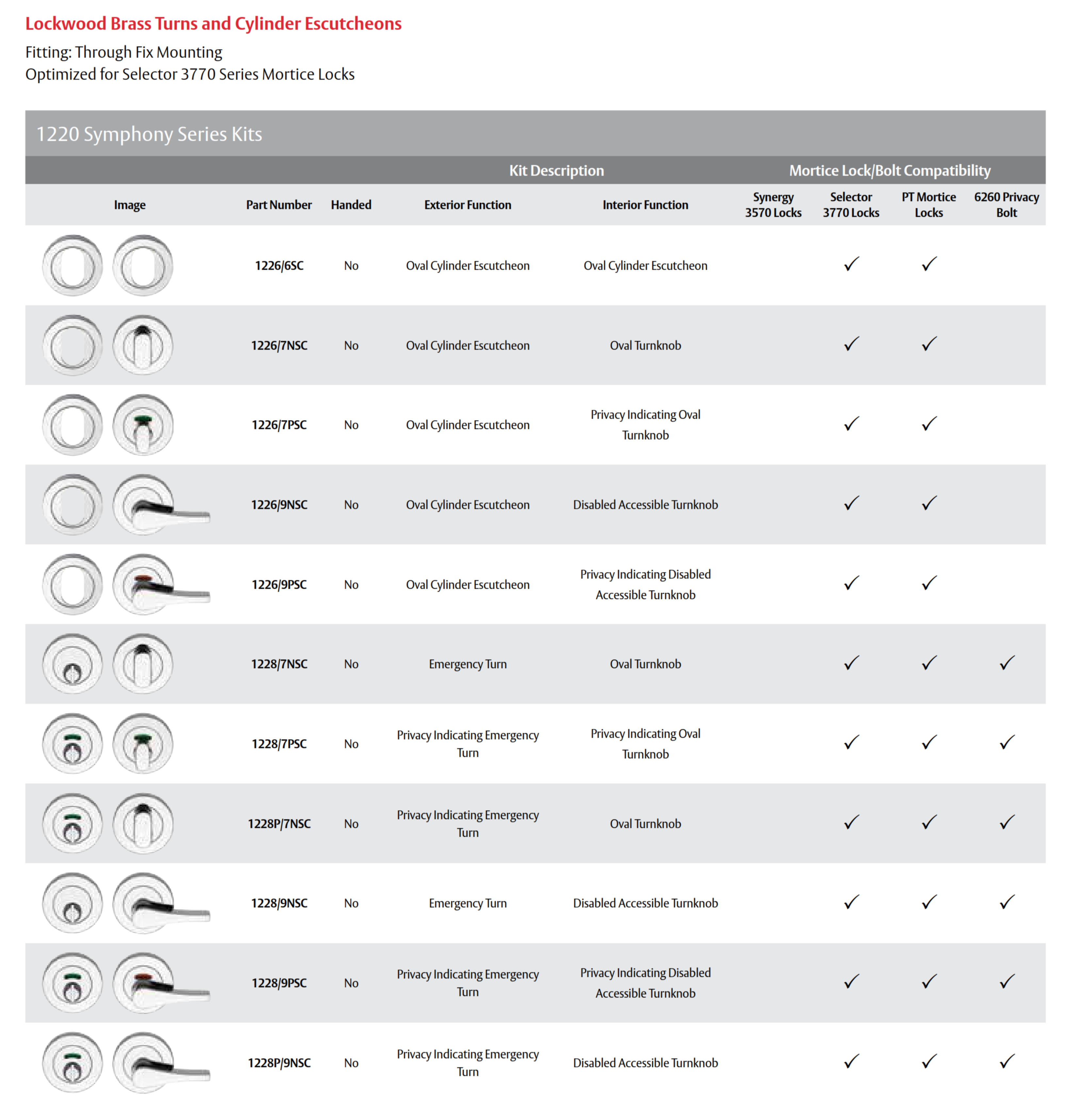Screen dimensions: 1066x1120
Task: Click part number 1228P/7NSC
Action: pyautogui.click(x=279, y=824)
